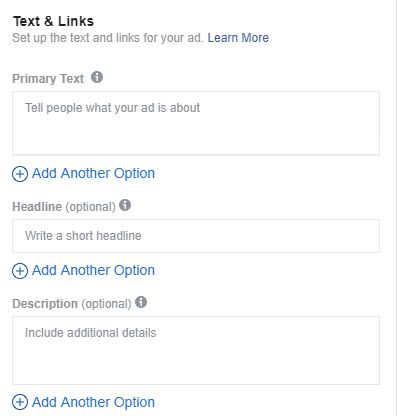Click plus circle icon under Description box
The width and height of the screenshot is (397, 416).
20,402
